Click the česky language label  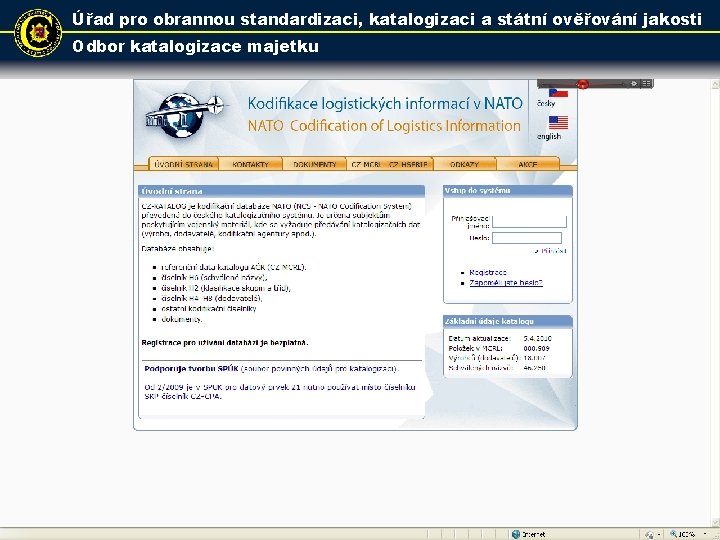point(546,103)
